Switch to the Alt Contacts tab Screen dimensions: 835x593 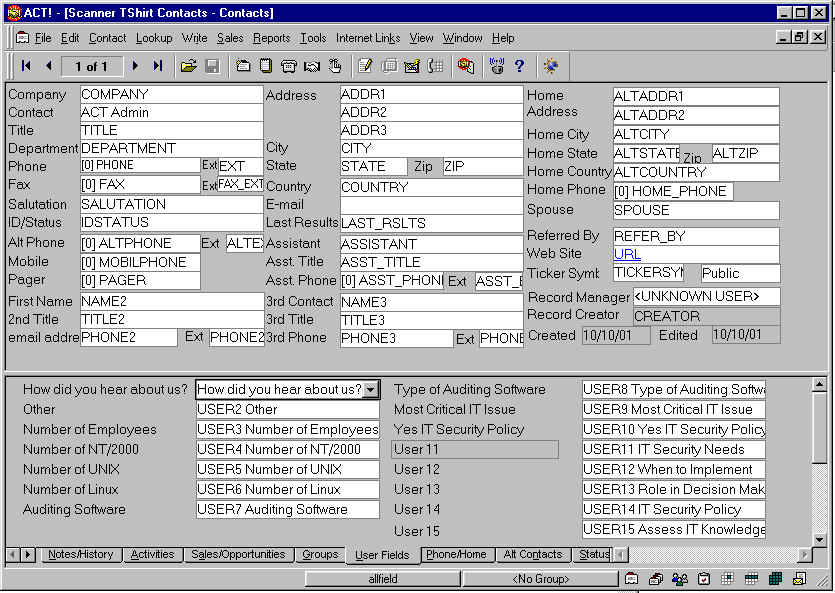point(533,554)
